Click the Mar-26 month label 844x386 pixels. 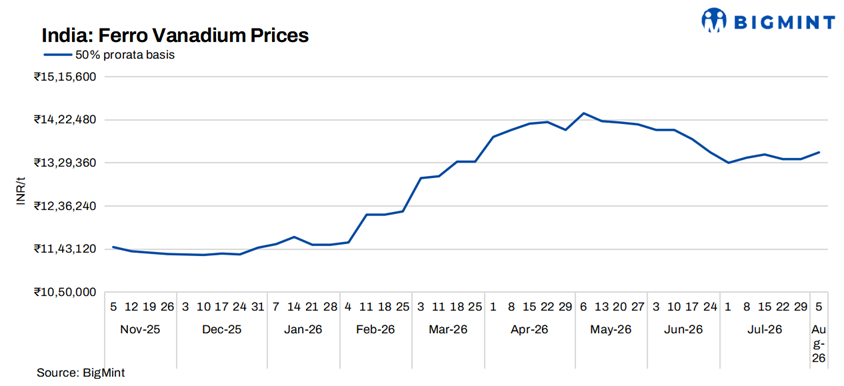448,329
